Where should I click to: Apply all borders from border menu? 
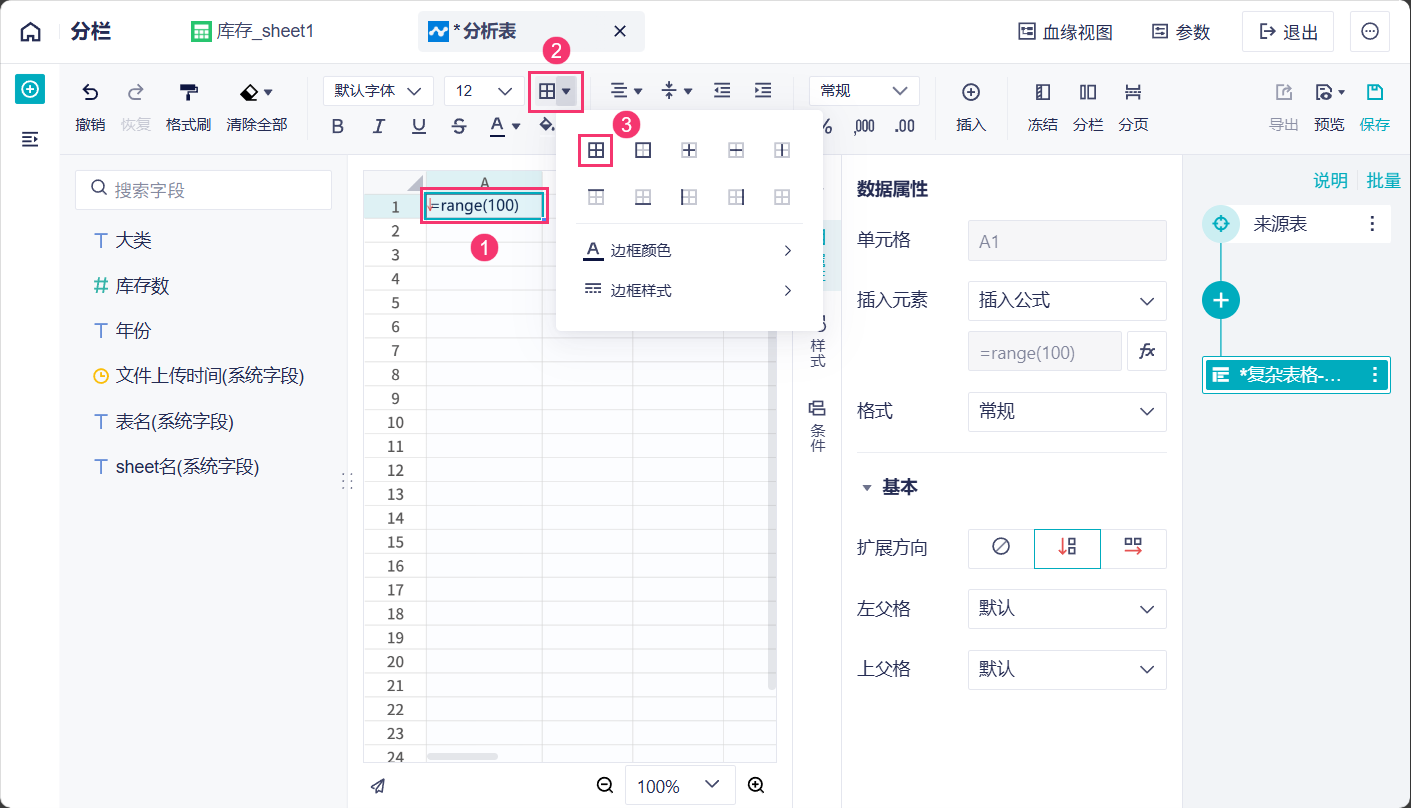(596, 150)
